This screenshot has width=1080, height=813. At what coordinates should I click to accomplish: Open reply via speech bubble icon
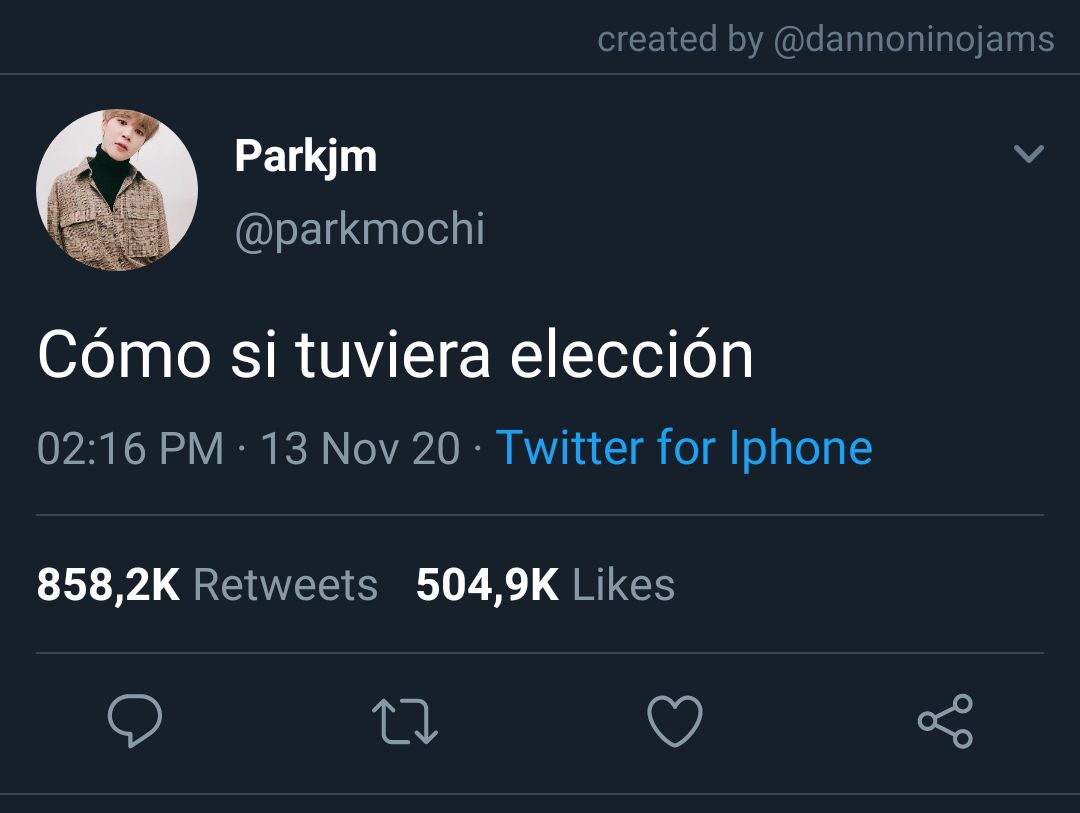click(x=135, y=721)
